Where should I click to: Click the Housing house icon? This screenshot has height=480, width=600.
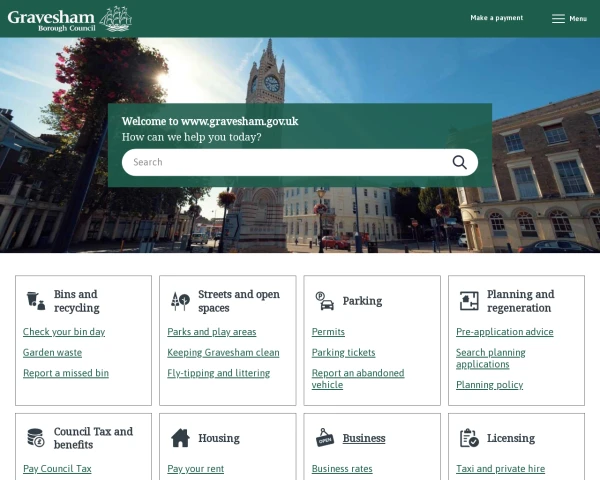[x=180, y=438]
